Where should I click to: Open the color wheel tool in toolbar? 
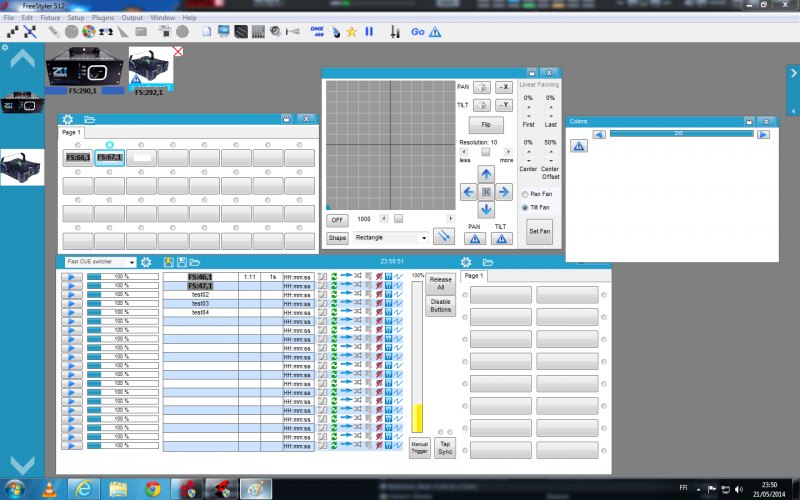coord(89,32)
